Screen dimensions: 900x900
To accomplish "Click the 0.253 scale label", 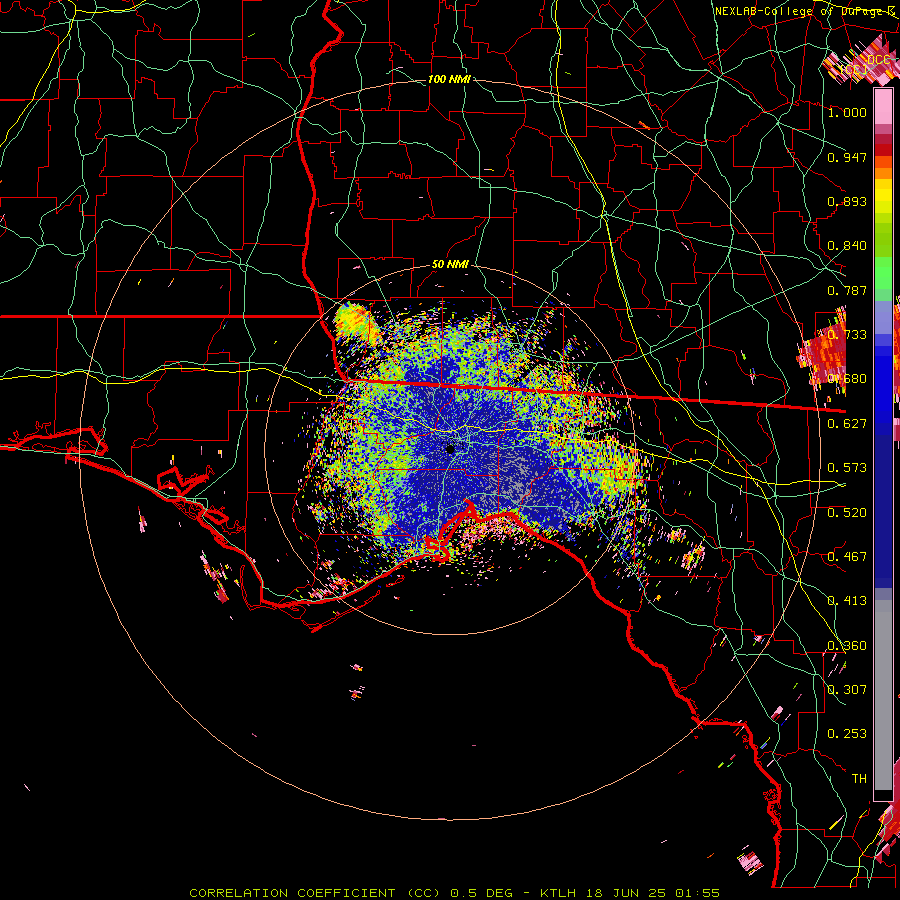I will point(847,734).
